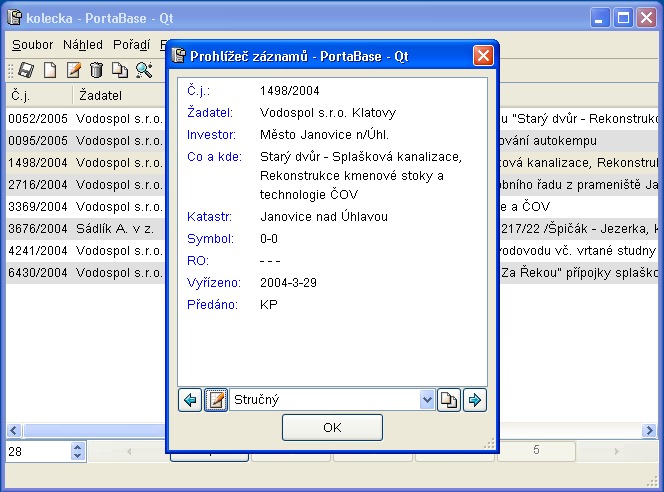Image resolution: width=664 pixels, height=492 pixels.
Task: Go to next record with right arrow
Action: tap(475, 400)
